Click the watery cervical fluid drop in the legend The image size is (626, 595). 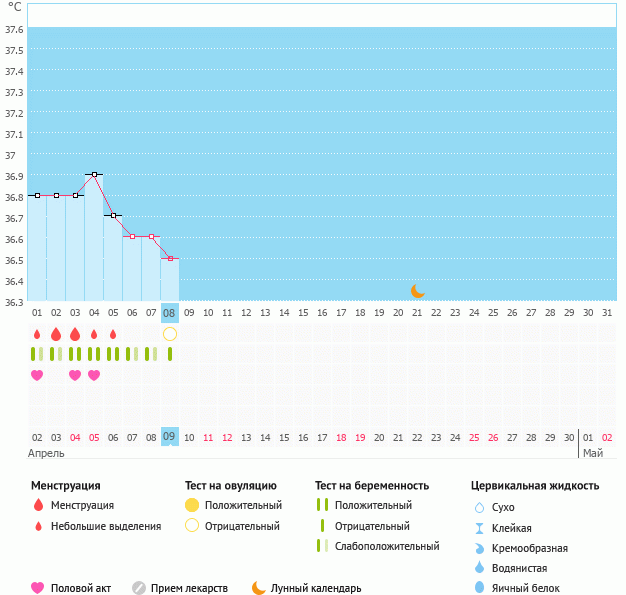[479, 568]
